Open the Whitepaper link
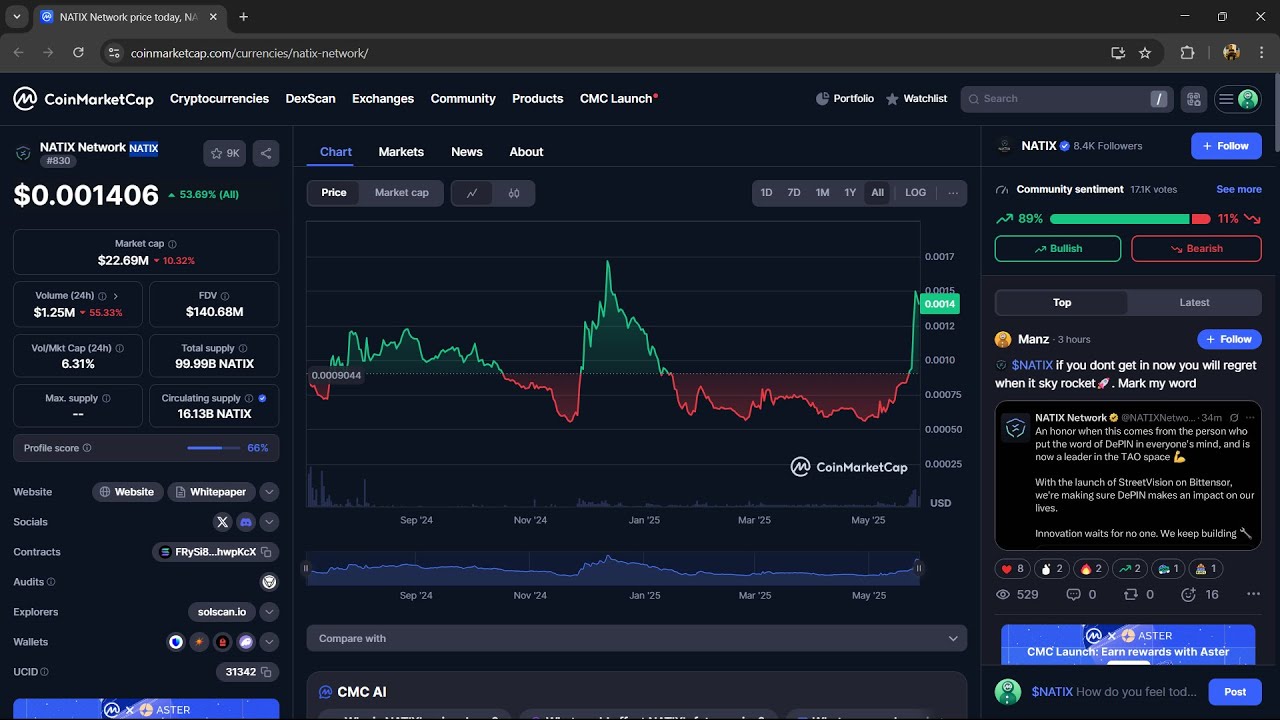The width and height of the screenshot is (1280, 720). pos(211,492)
